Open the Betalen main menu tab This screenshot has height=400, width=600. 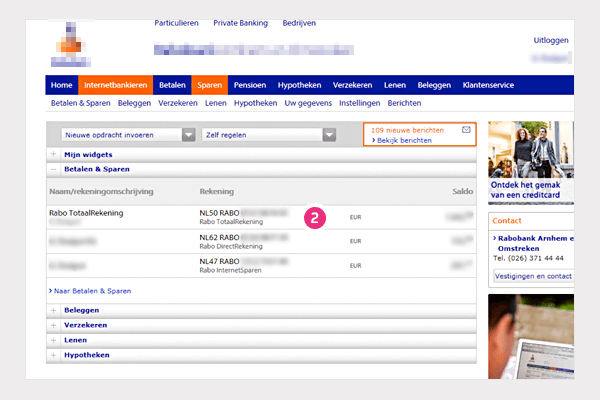[172, 85]
